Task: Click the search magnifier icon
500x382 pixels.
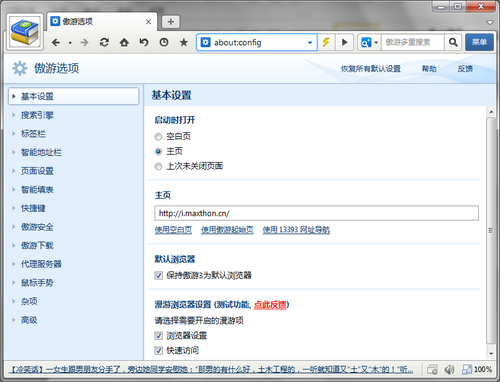Action: [453, 42]
